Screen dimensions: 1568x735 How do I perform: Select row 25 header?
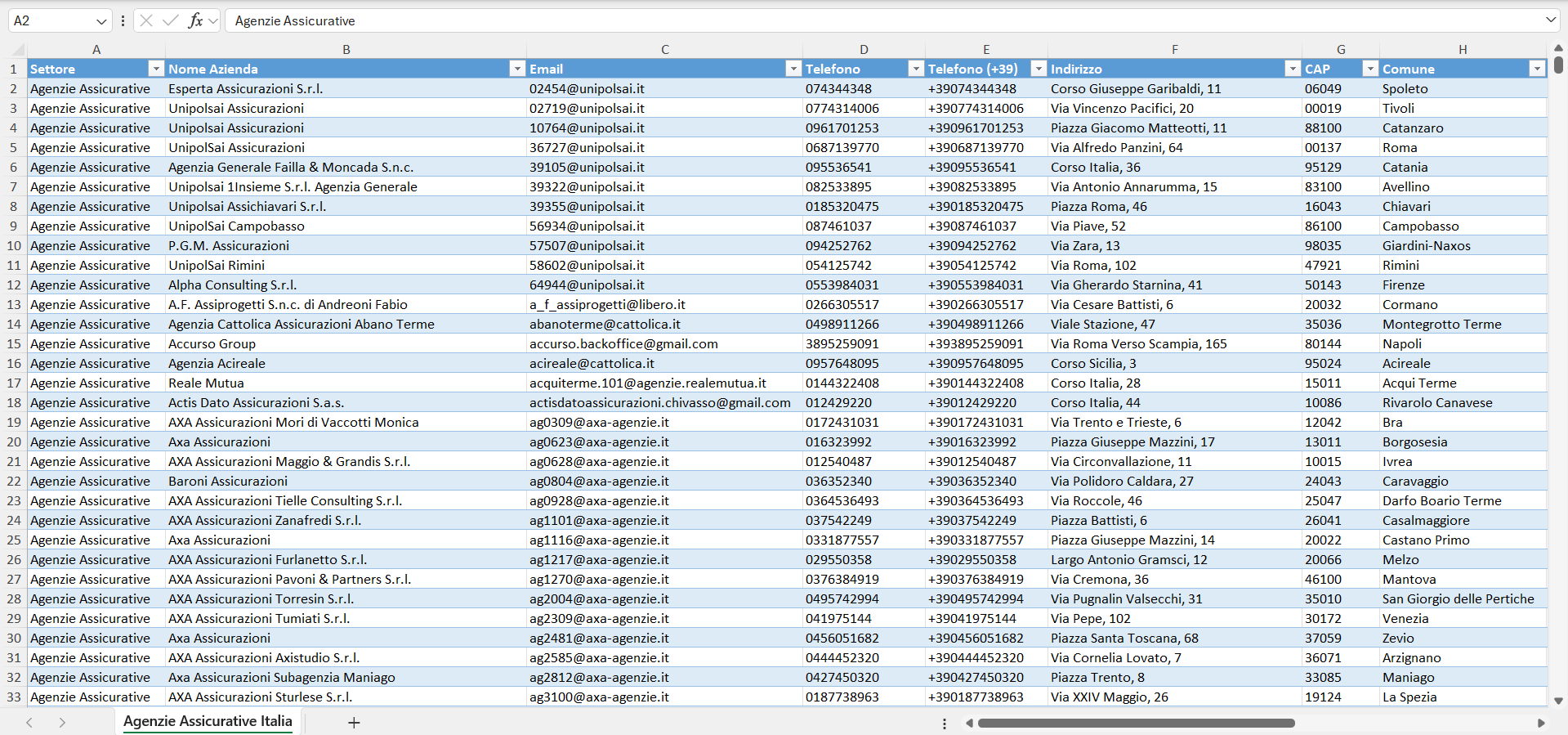[x=14, y=540]
